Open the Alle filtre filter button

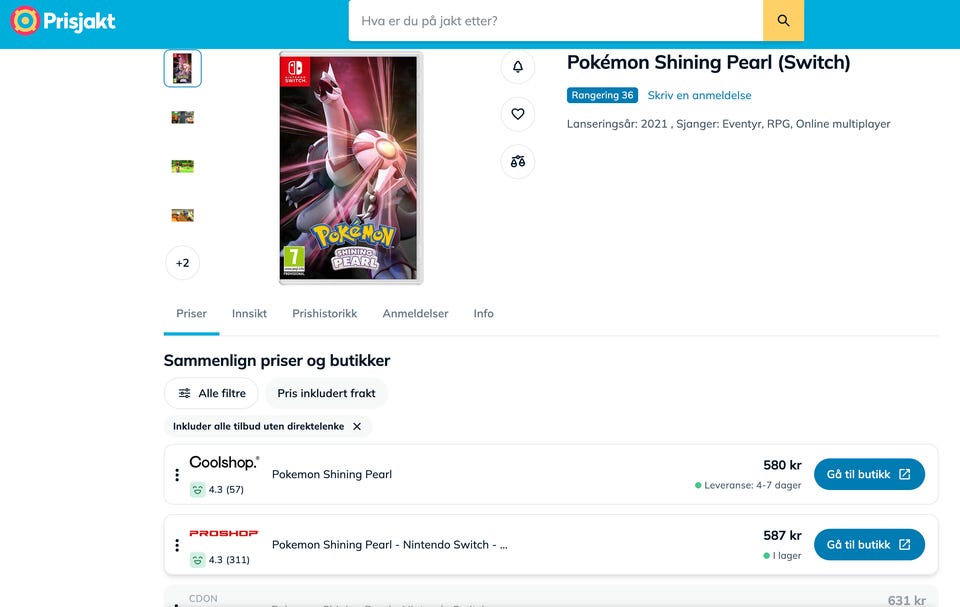[x=211, y=393]
